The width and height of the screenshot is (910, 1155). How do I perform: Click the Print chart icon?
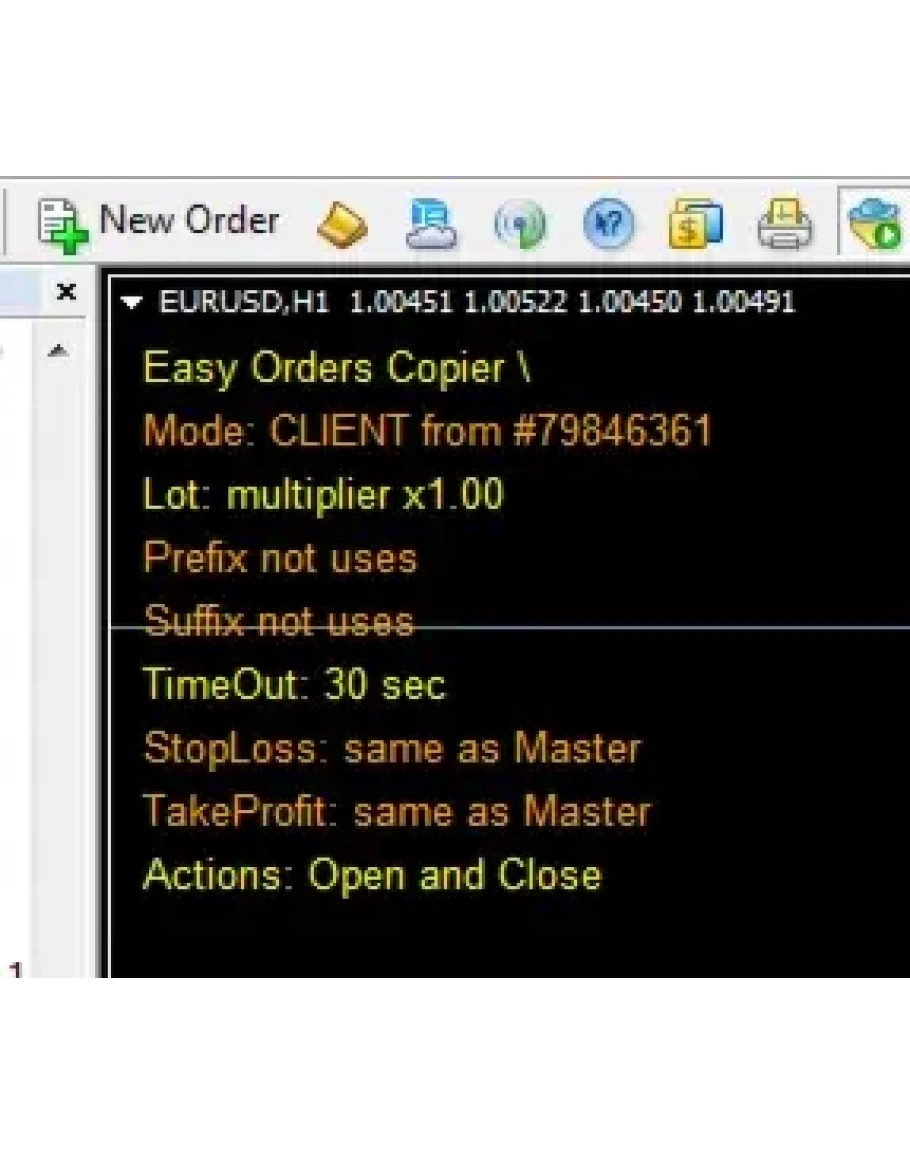(785, 224)
